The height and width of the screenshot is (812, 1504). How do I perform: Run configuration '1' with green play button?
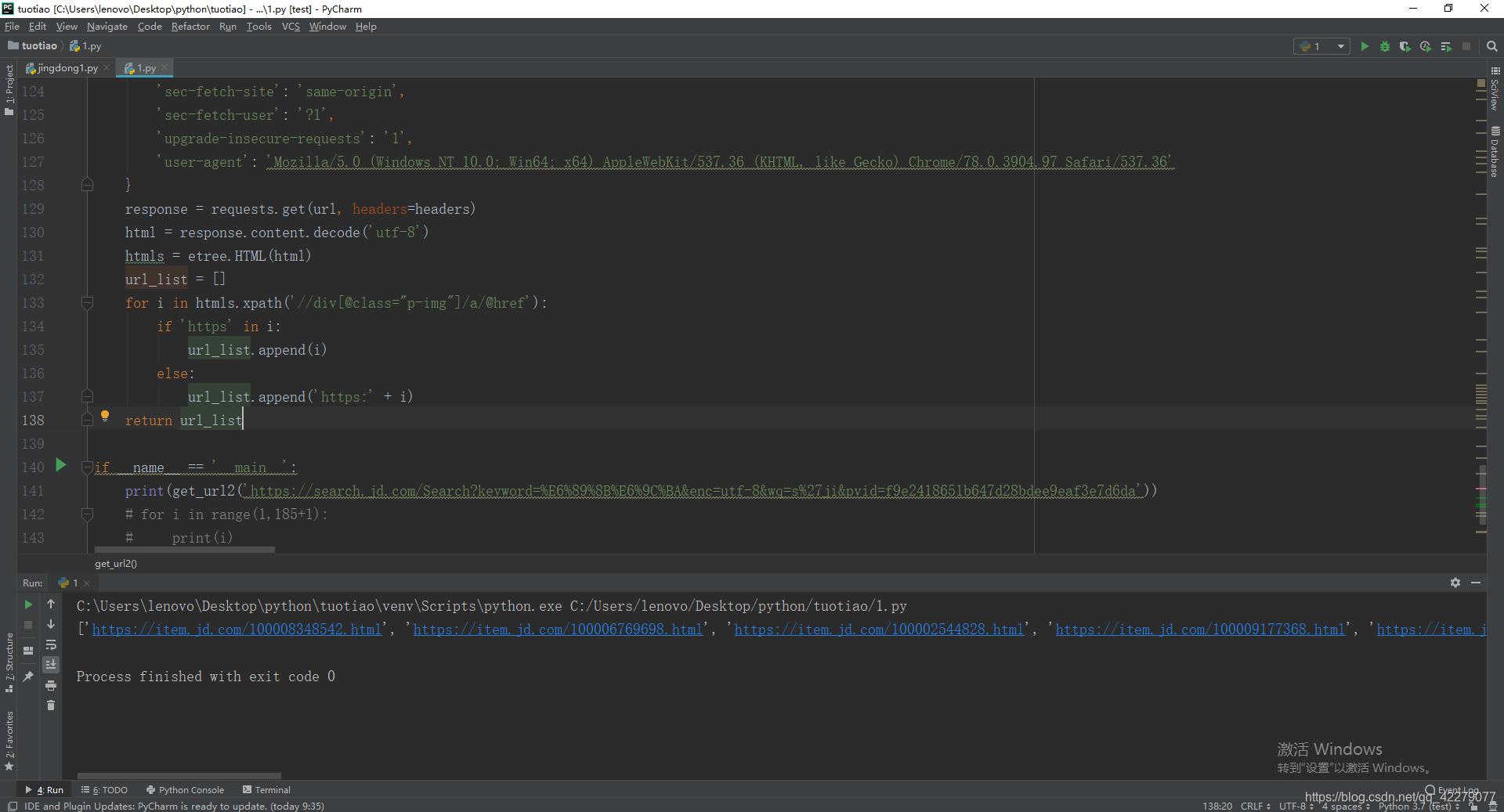[1365, 46]
